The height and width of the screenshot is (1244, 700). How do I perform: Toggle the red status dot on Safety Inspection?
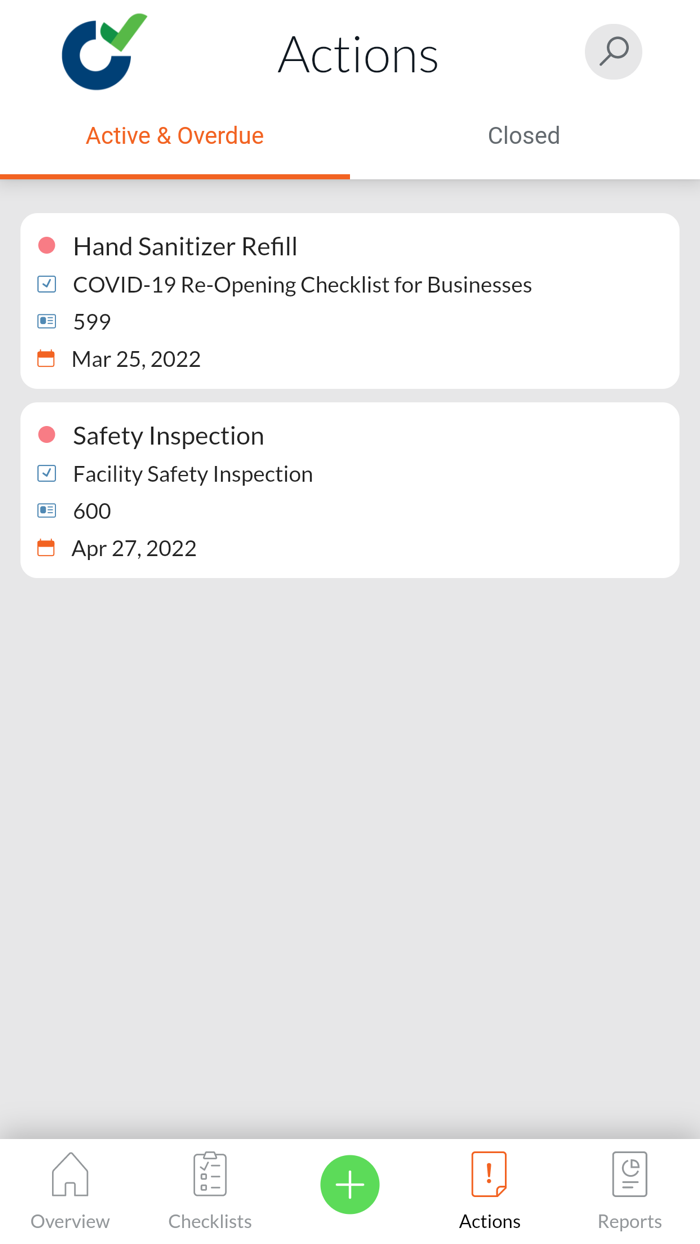pyautogui.click(x=47, y=435)
